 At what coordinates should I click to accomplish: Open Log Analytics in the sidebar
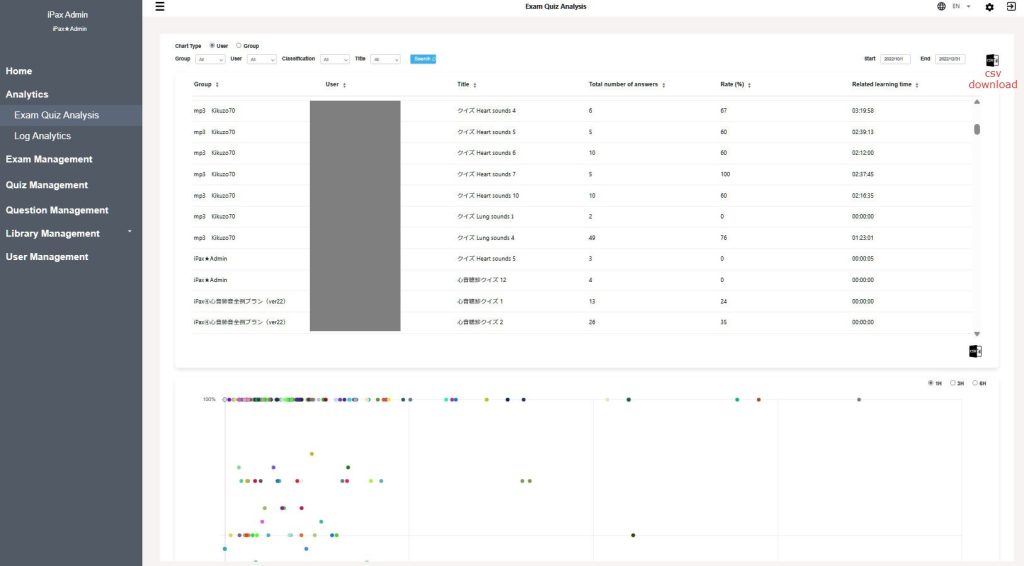pyautogui.click(x=42, y=136)
